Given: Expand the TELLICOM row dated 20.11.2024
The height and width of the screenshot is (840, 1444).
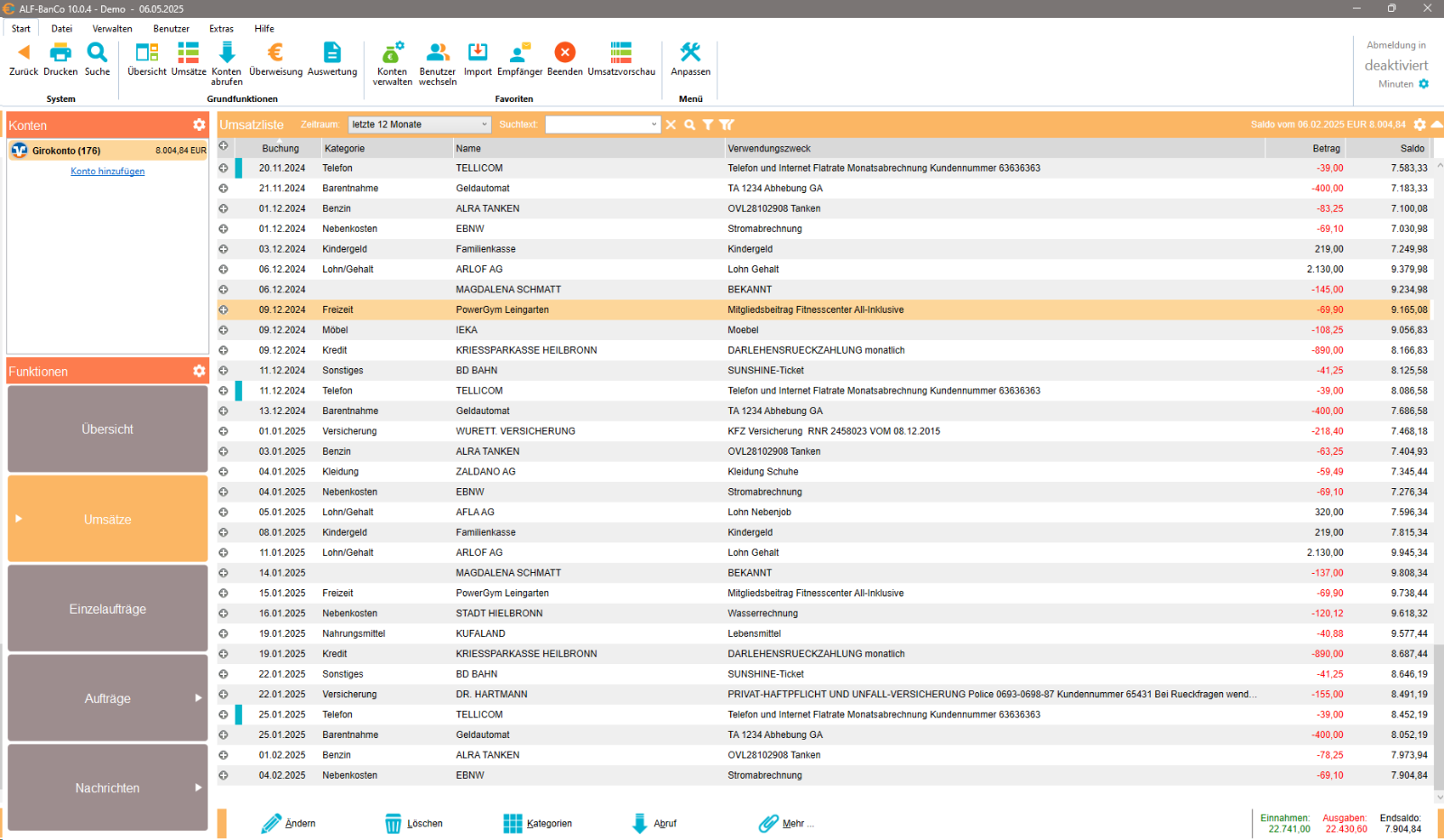Looking at the screenshot, I should (223, 168).
